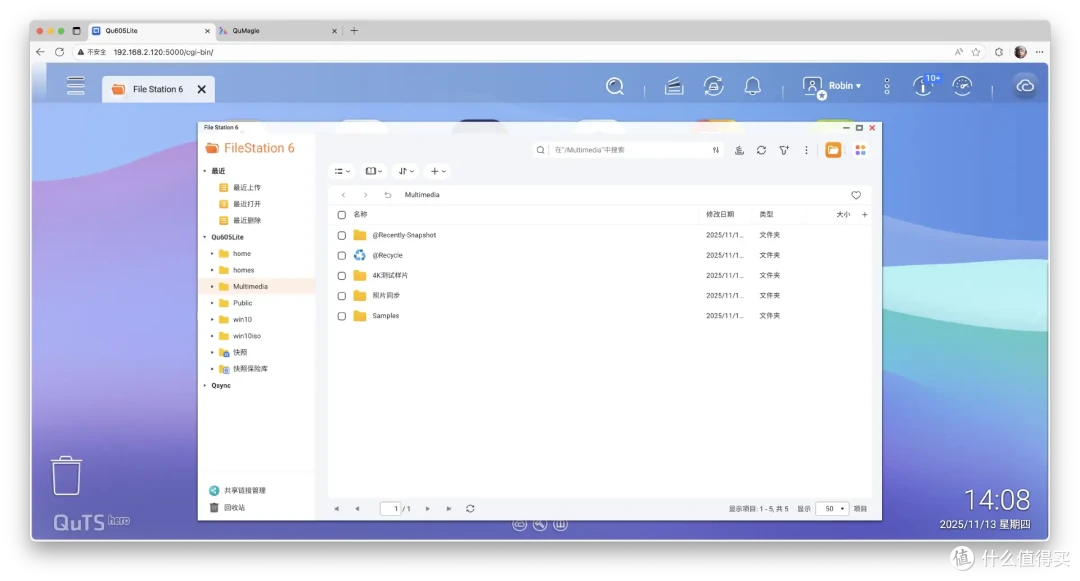Open the view mode list dropdown

coord(342,171)
